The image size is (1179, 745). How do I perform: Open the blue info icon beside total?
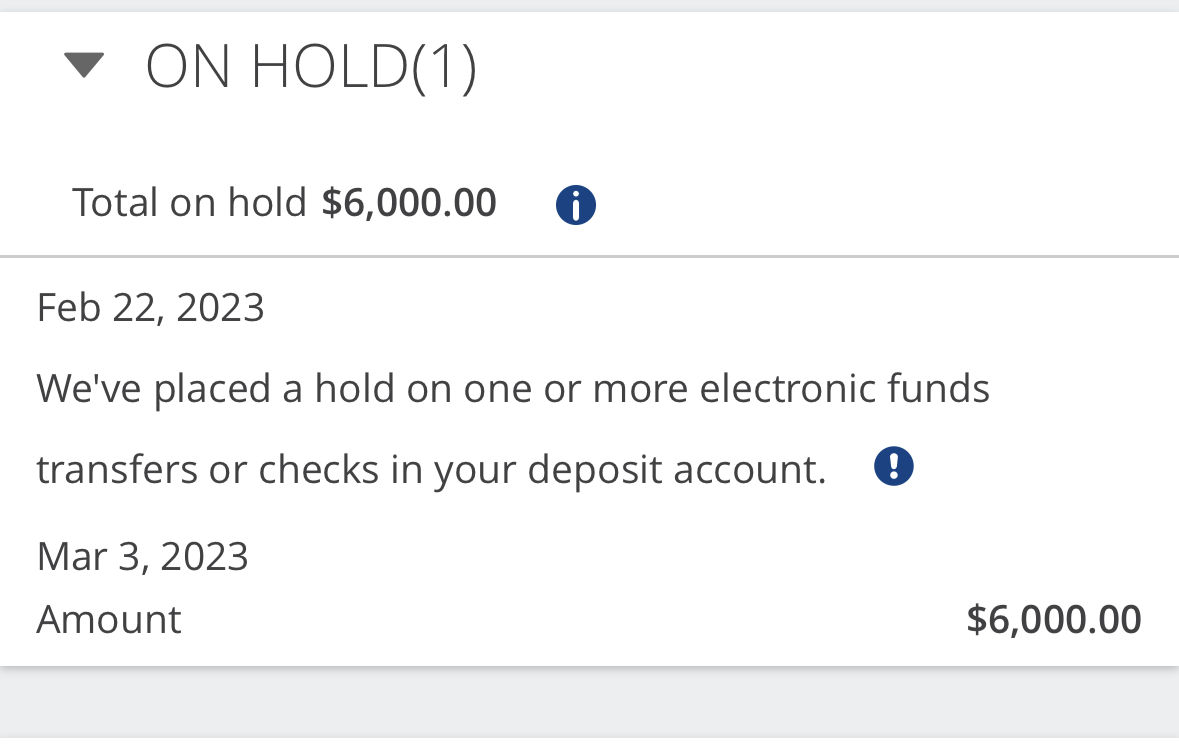click(576, 204)
